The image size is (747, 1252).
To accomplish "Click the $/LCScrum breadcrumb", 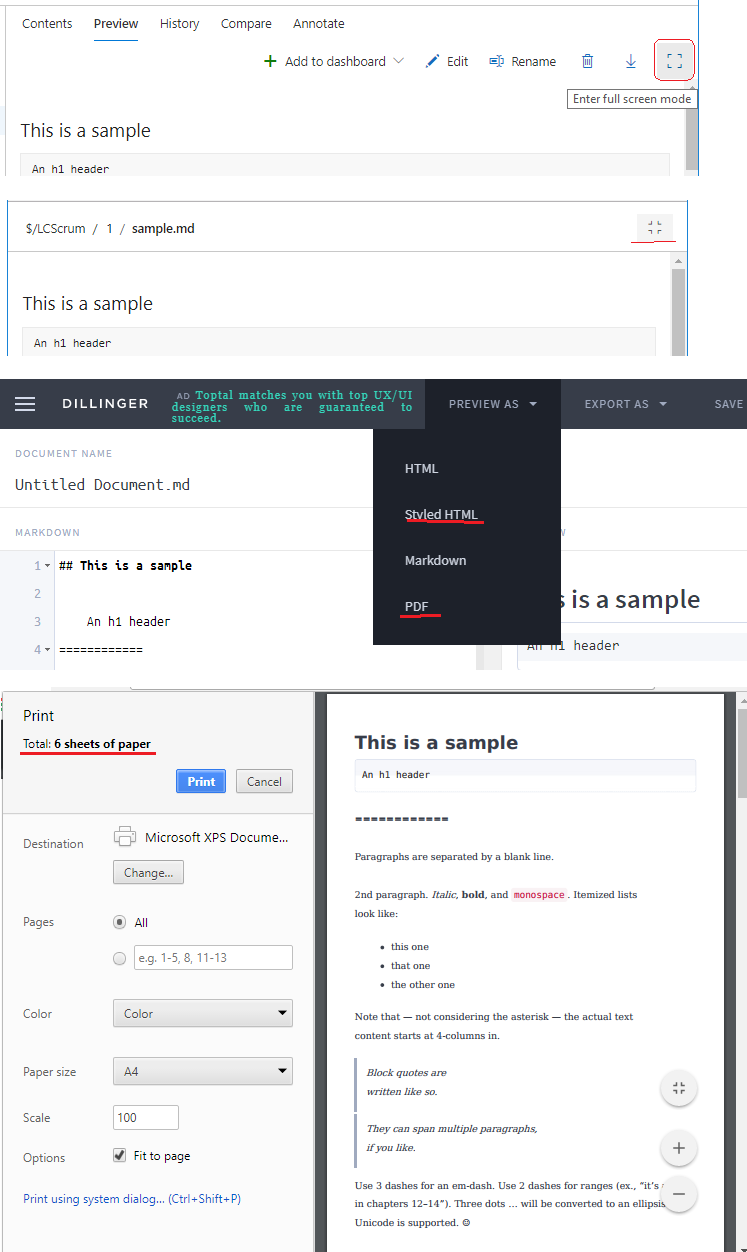I will [54, 228].
